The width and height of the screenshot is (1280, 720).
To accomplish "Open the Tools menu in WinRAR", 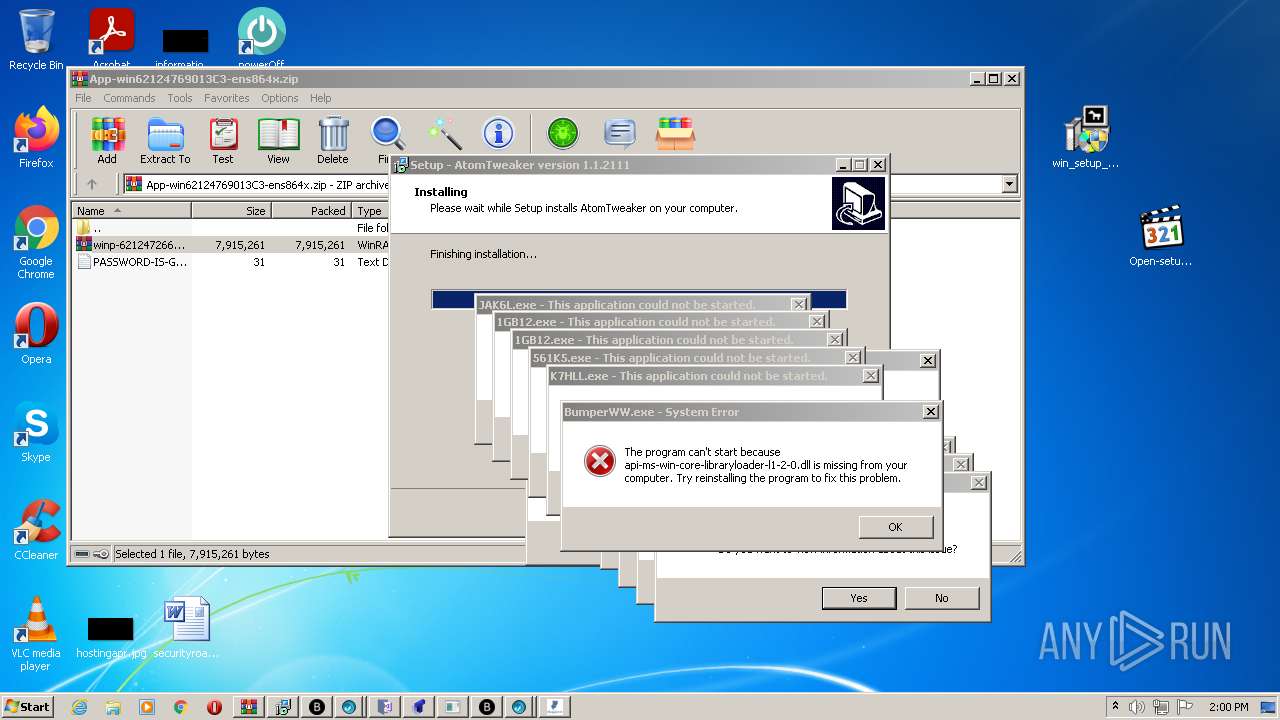I will (x=180, y=98).
